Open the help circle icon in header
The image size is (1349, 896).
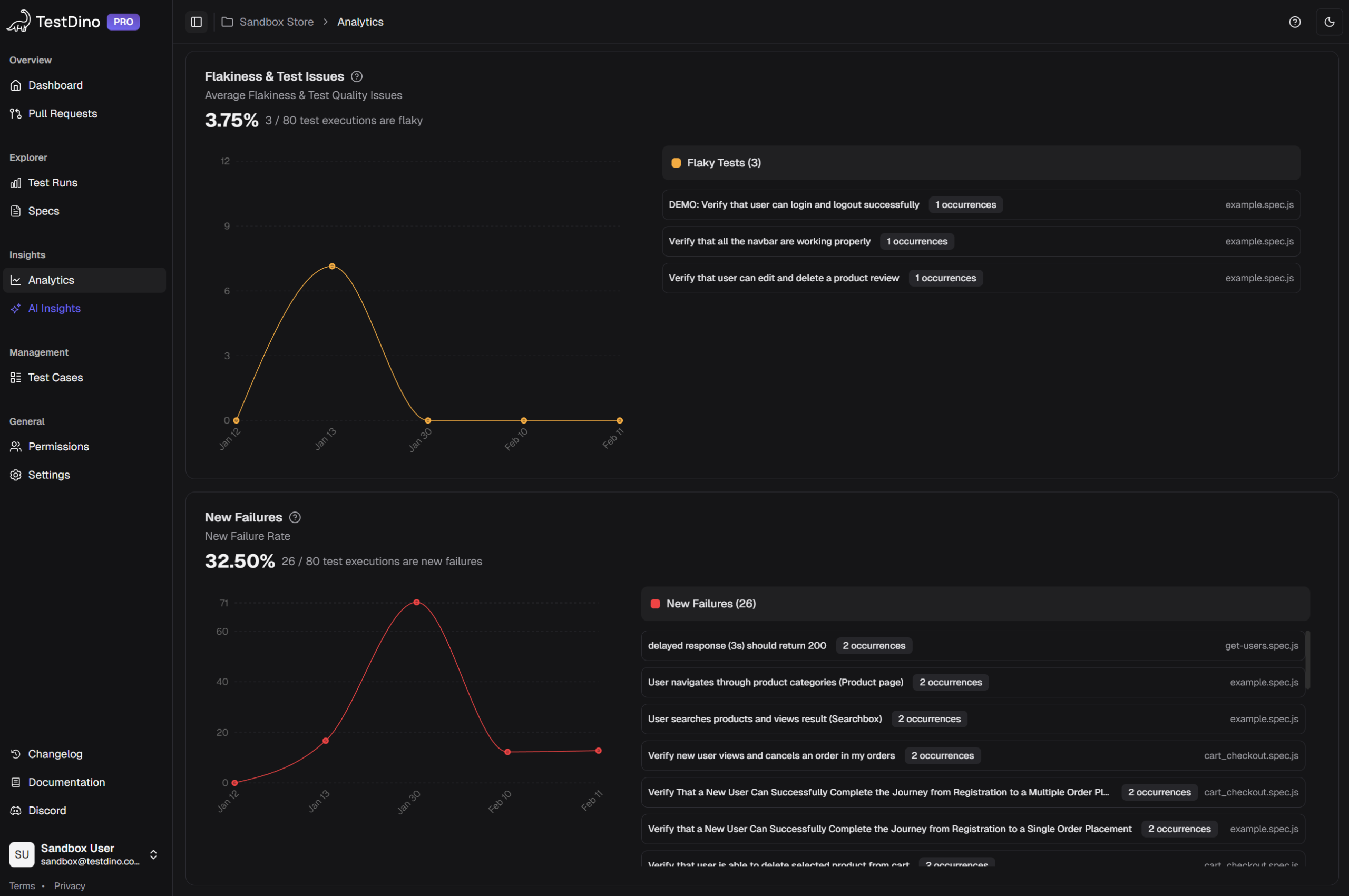(1295, 22)
